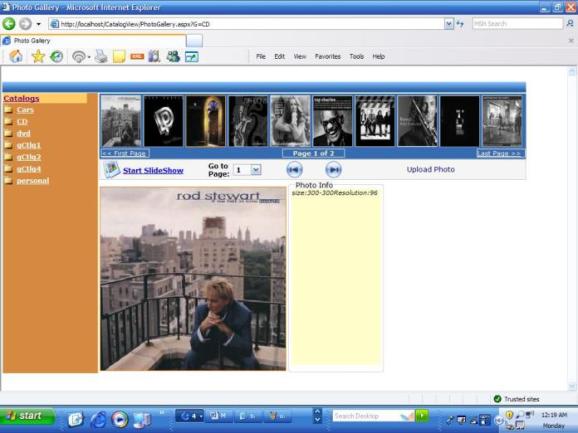Open the dvd catalog
The height and width of the screenshot is (433, 578).
pos(24,133)
